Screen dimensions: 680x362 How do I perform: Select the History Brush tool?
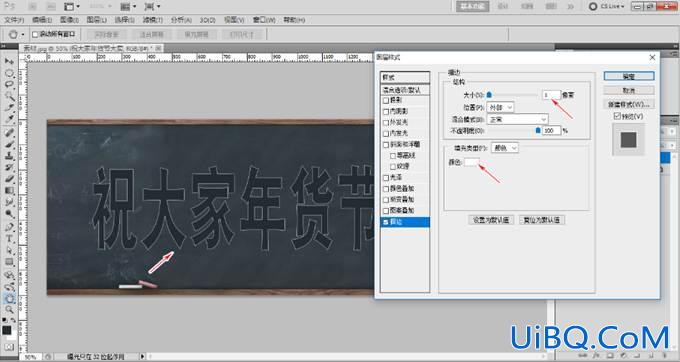point(9,167)
